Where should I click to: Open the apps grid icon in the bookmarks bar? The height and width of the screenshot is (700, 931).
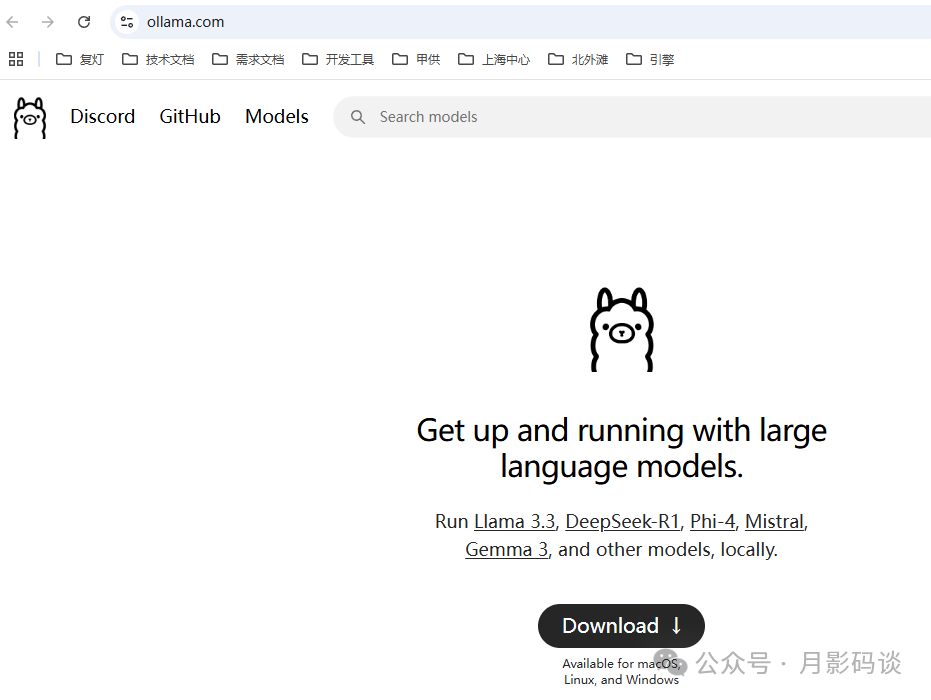coord(16,59)
